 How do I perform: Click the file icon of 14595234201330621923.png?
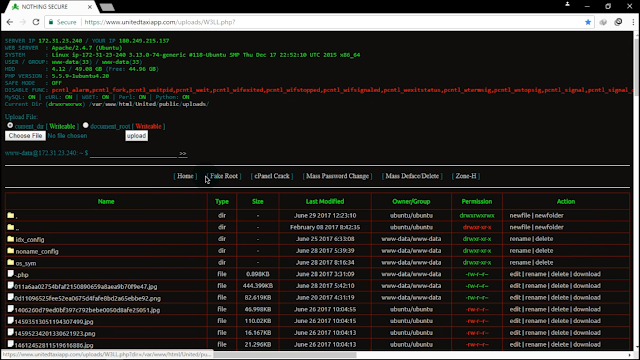click(11, 333)
